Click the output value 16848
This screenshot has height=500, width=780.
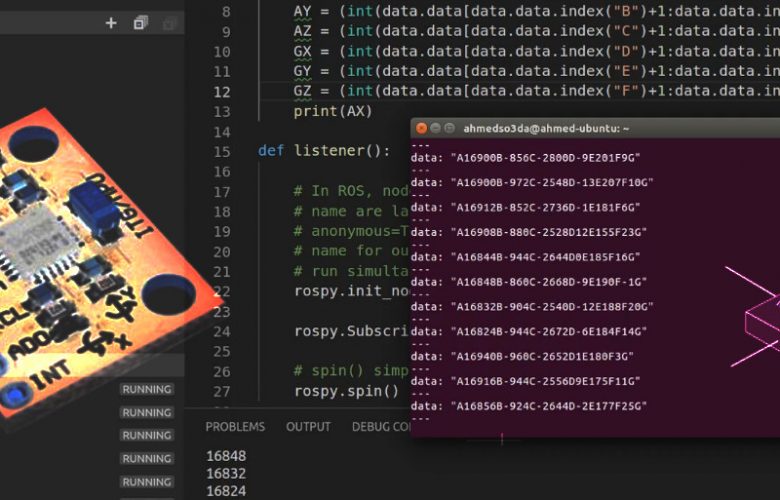click(226, 456)
